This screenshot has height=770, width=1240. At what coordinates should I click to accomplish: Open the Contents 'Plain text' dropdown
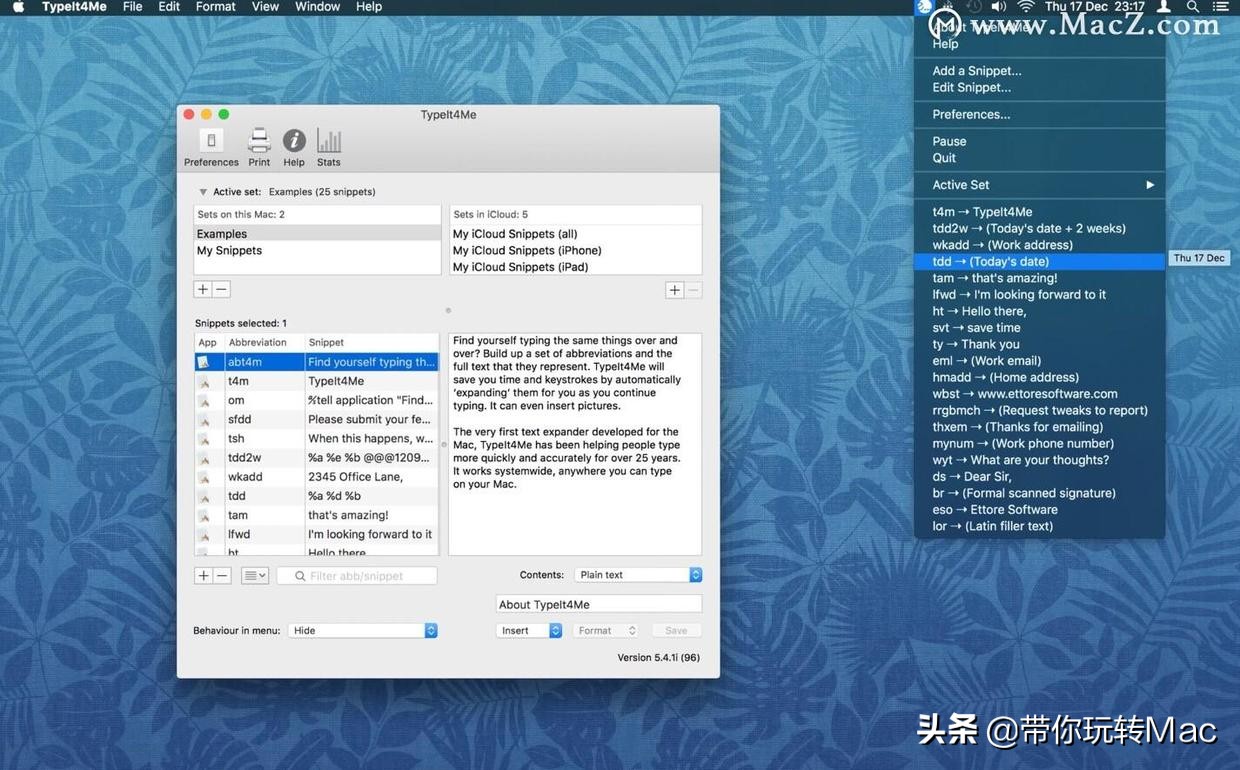637,574
